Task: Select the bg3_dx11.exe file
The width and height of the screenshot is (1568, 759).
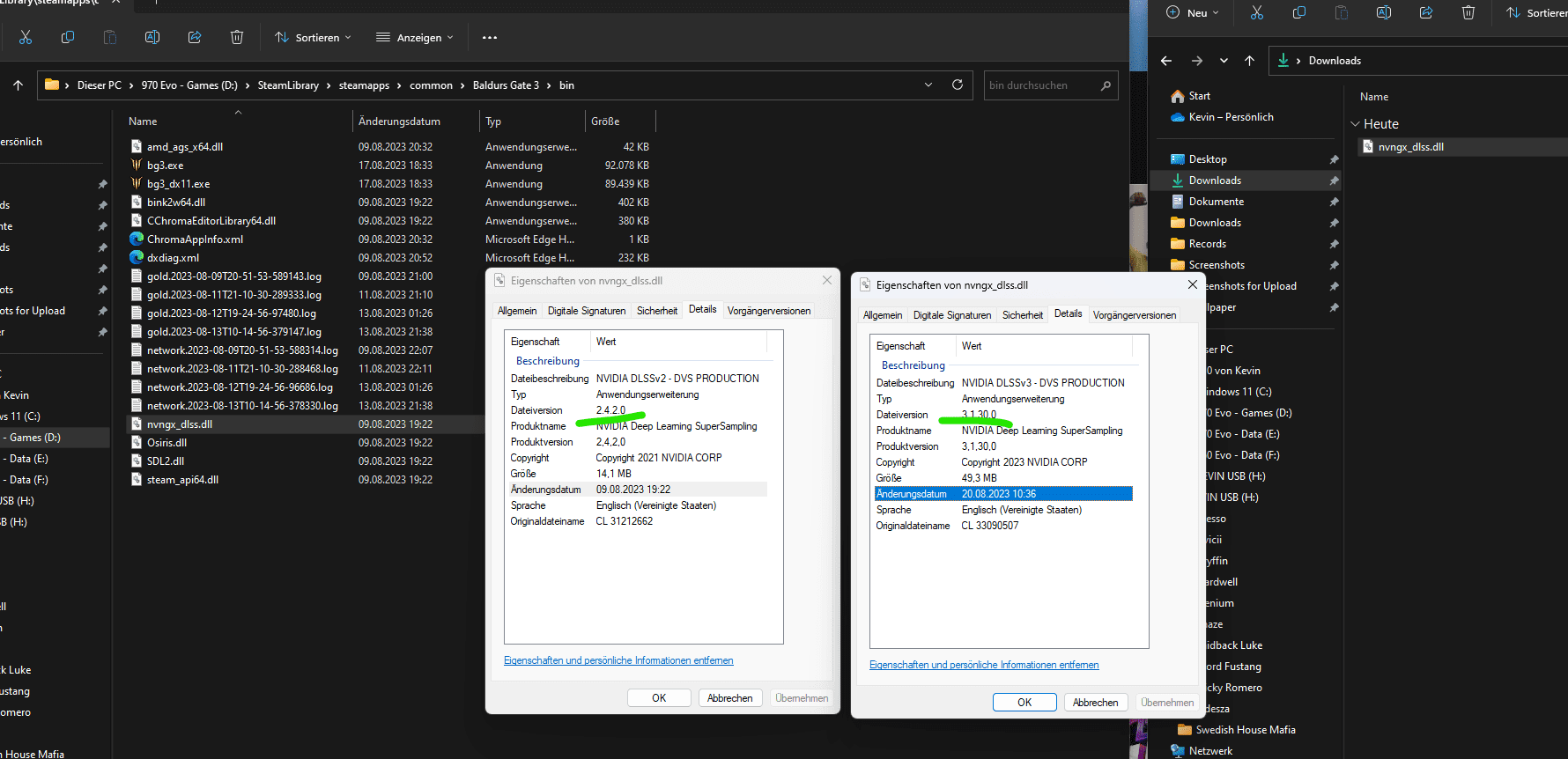Action: (x=177, y=184)
